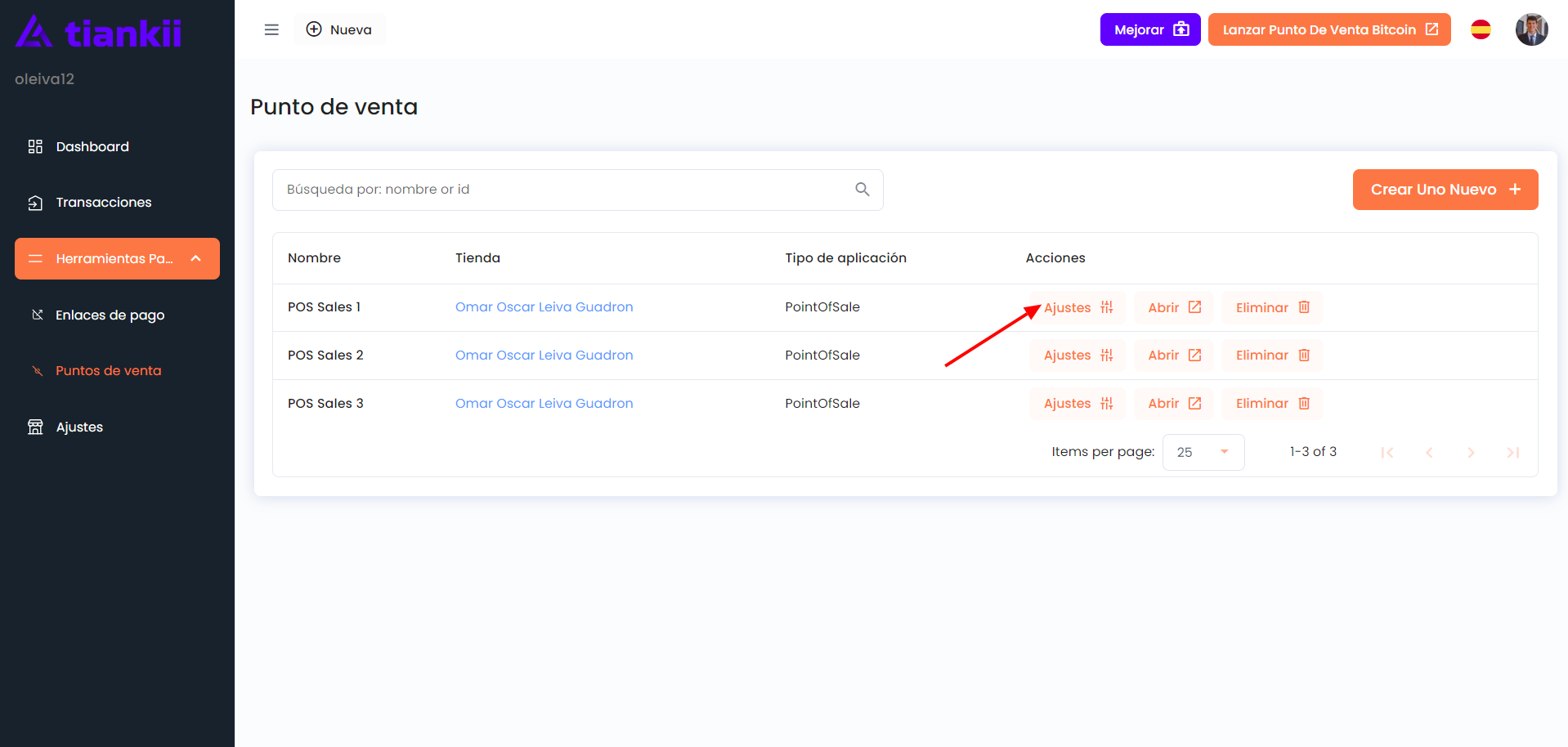Open the user profile avatar menu
Screen dimensions: 1568x747
pos(1531,29)
